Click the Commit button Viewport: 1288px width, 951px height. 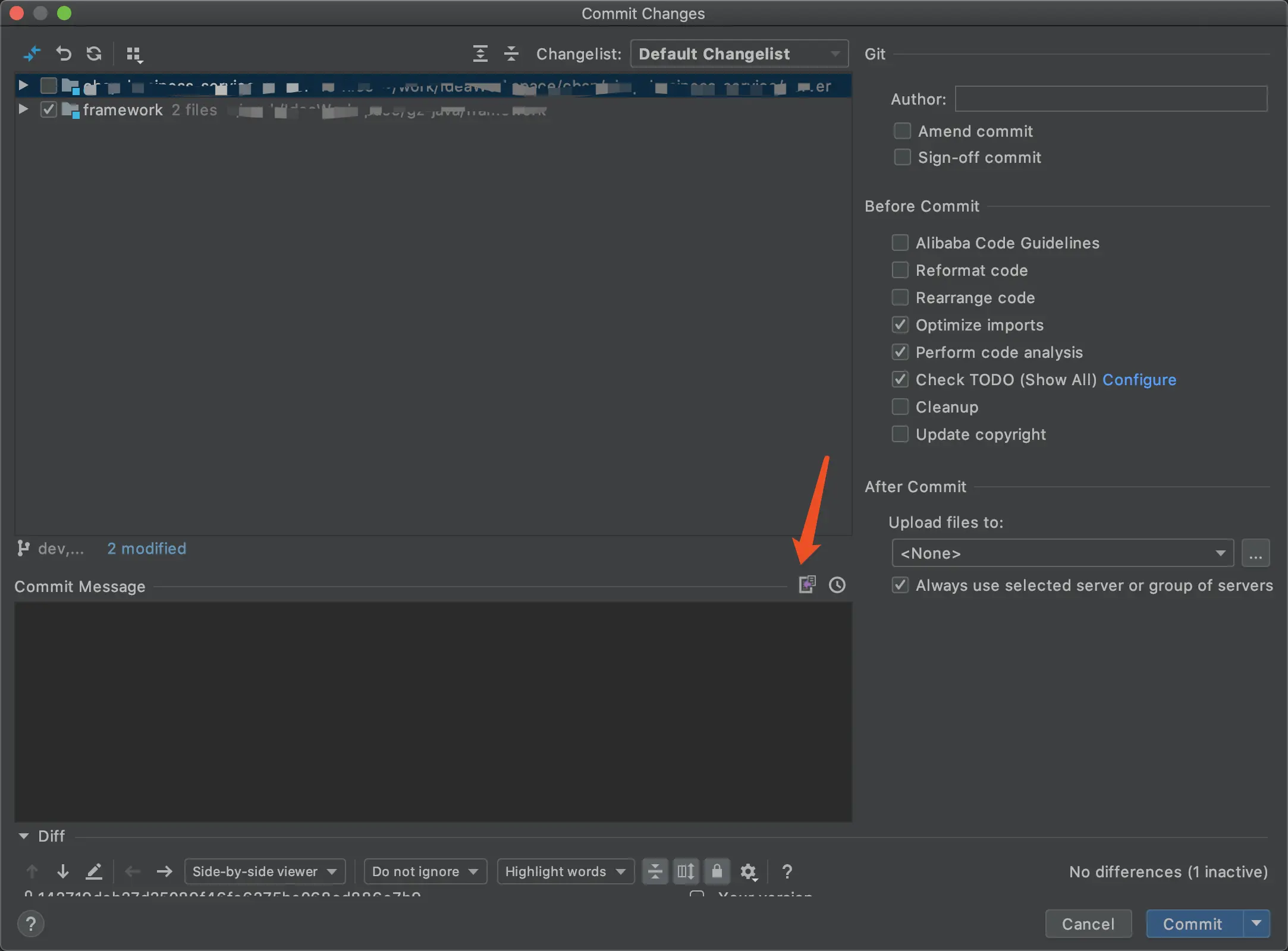coord(1193,924)
